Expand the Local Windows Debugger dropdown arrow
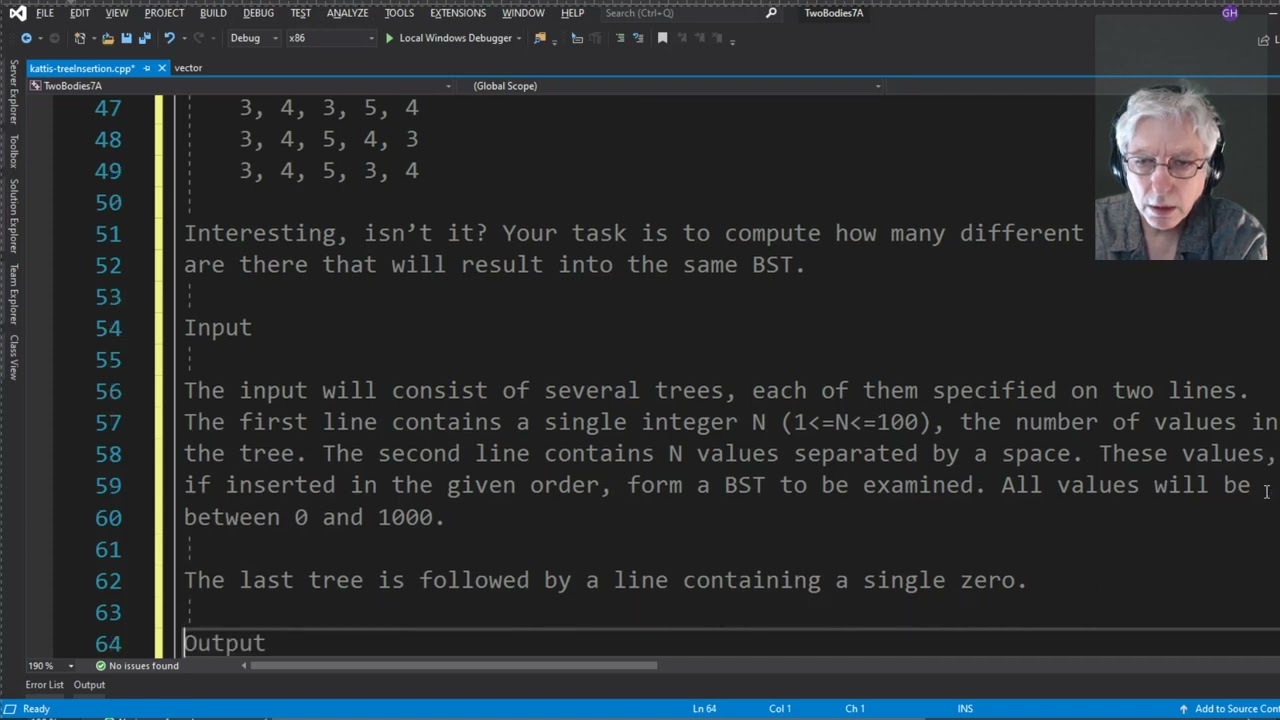The height and width of the screenshot is (720, 1280). (x=519, y=38)
